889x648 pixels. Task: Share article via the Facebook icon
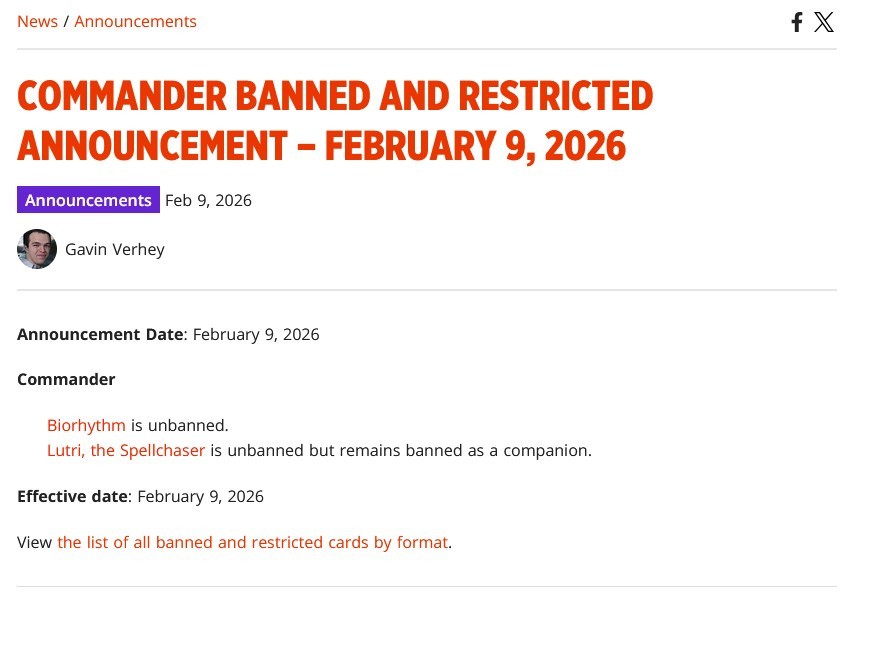point(797,22)
